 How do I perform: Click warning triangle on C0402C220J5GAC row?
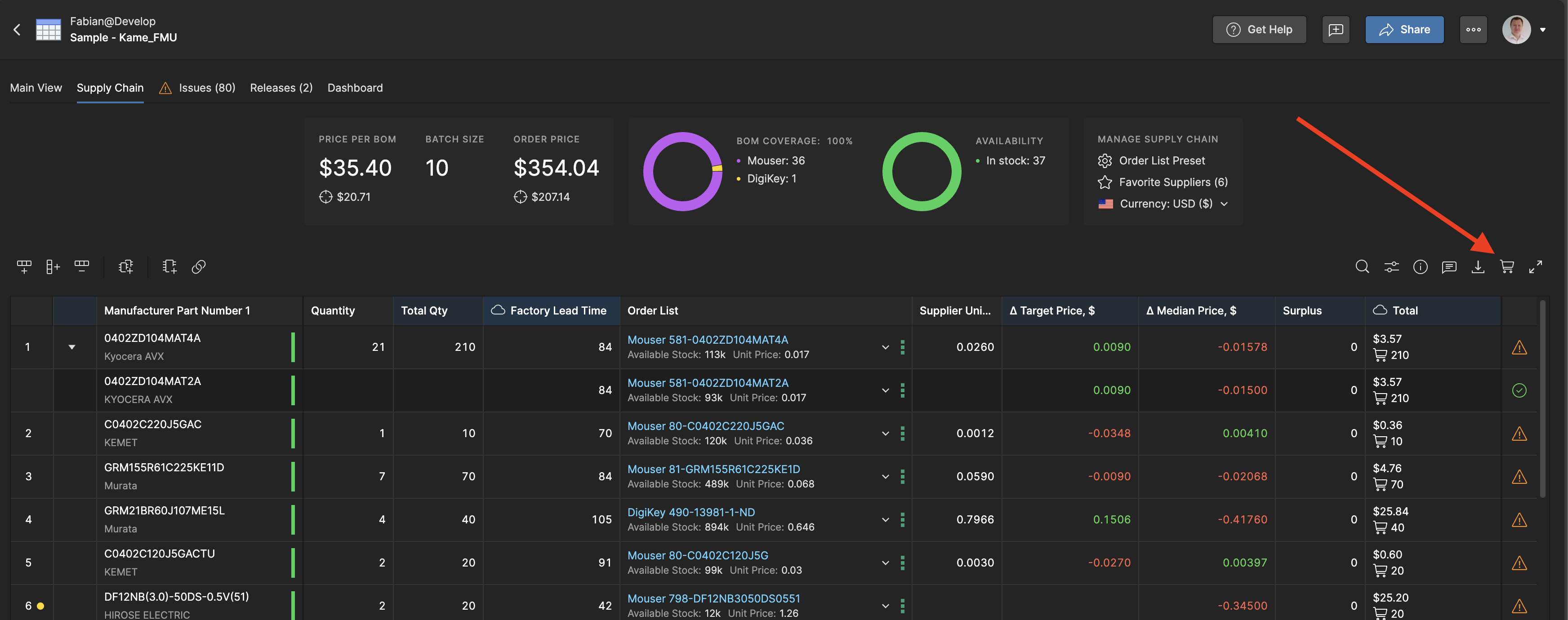[x=1519, y=433]
